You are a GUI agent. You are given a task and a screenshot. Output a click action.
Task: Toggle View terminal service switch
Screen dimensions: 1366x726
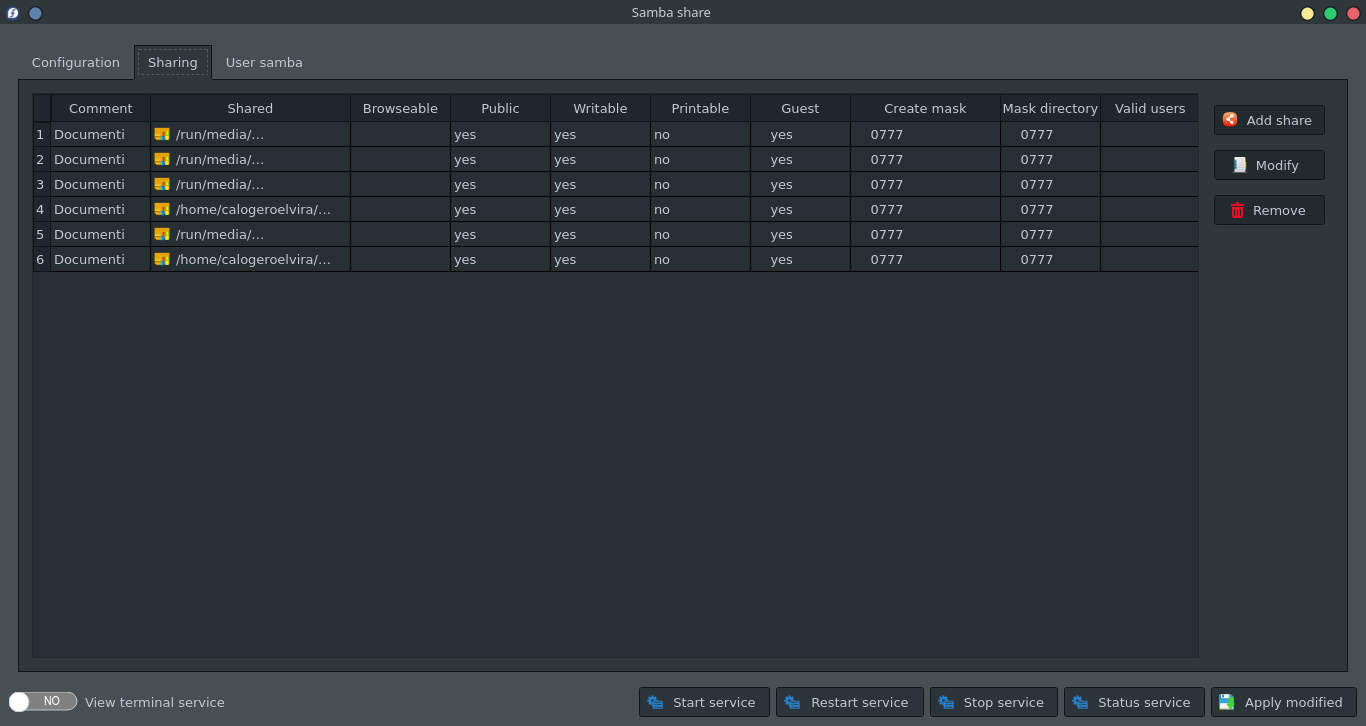(43, 701)
